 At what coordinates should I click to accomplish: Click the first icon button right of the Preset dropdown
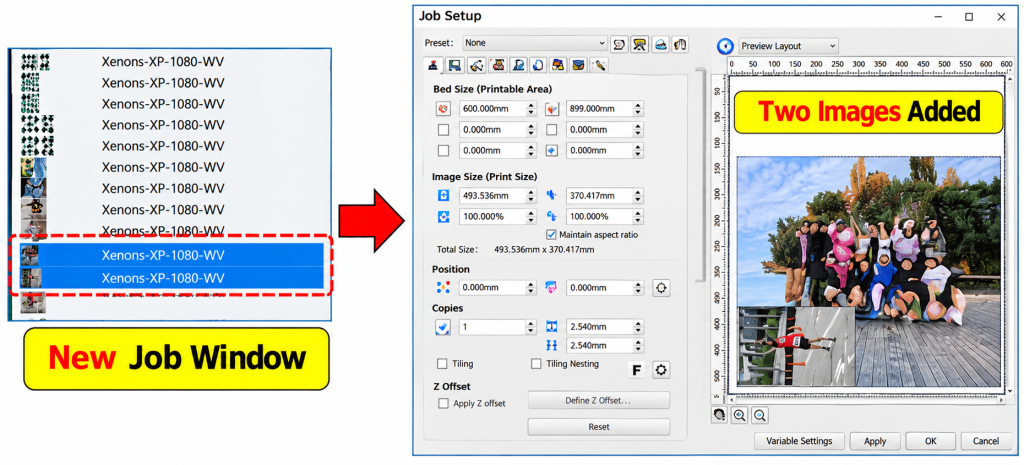[619, 44]
